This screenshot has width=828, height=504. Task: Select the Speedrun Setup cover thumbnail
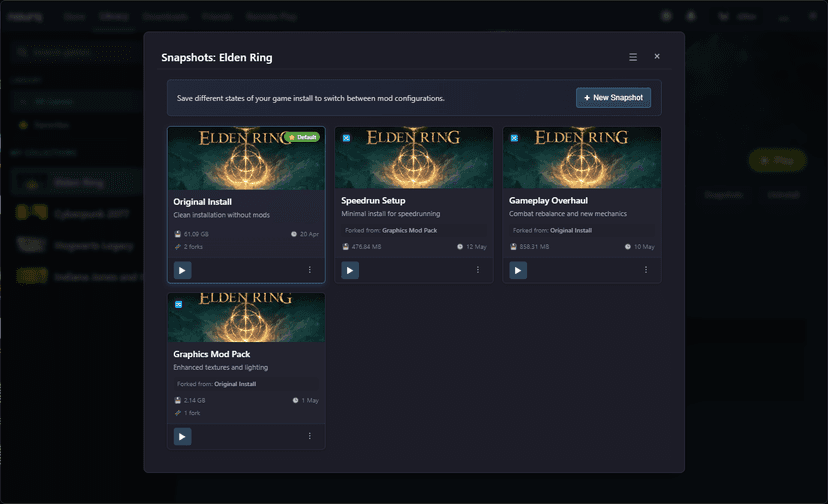[414, 157]
